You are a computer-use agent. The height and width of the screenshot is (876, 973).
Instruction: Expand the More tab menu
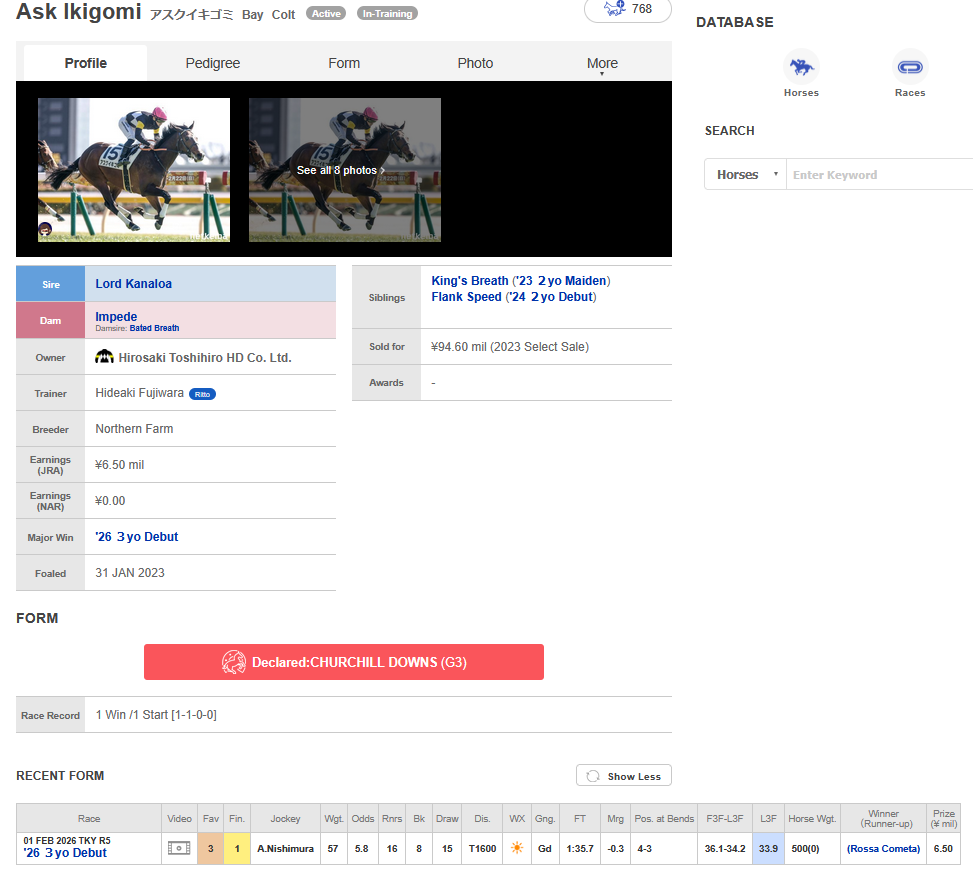pyautogui.click(x=602, y=63)
